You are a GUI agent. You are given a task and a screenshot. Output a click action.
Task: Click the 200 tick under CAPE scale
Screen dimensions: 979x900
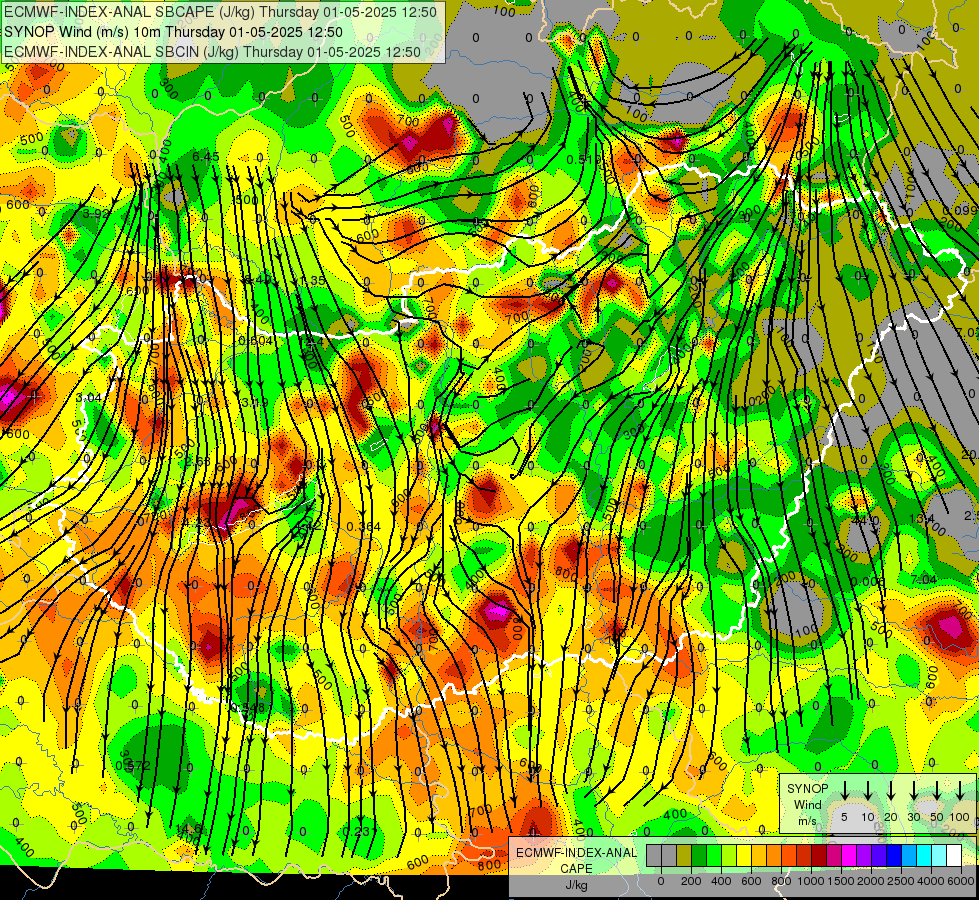691,881
